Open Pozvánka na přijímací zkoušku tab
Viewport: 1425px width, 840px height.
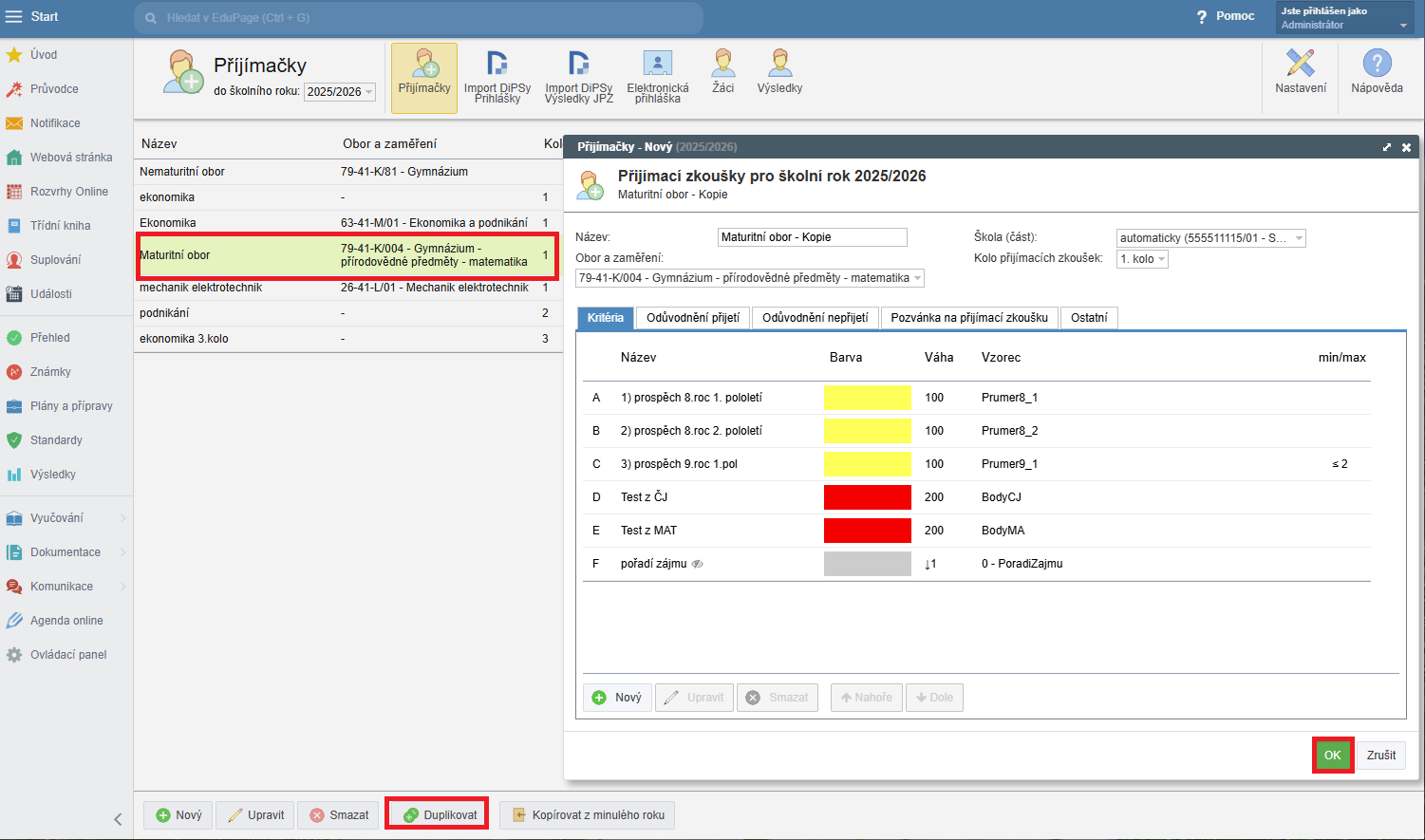tap(969, 318)
